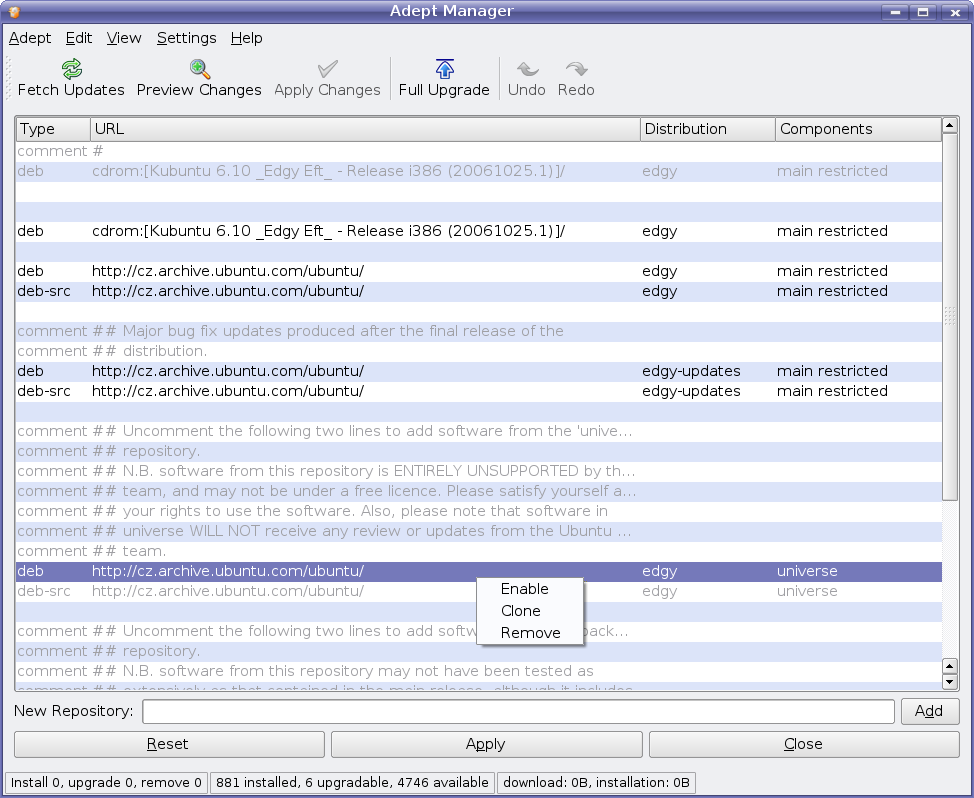
Task: Sort by the Components column header
Action: [x=858, y=129]
